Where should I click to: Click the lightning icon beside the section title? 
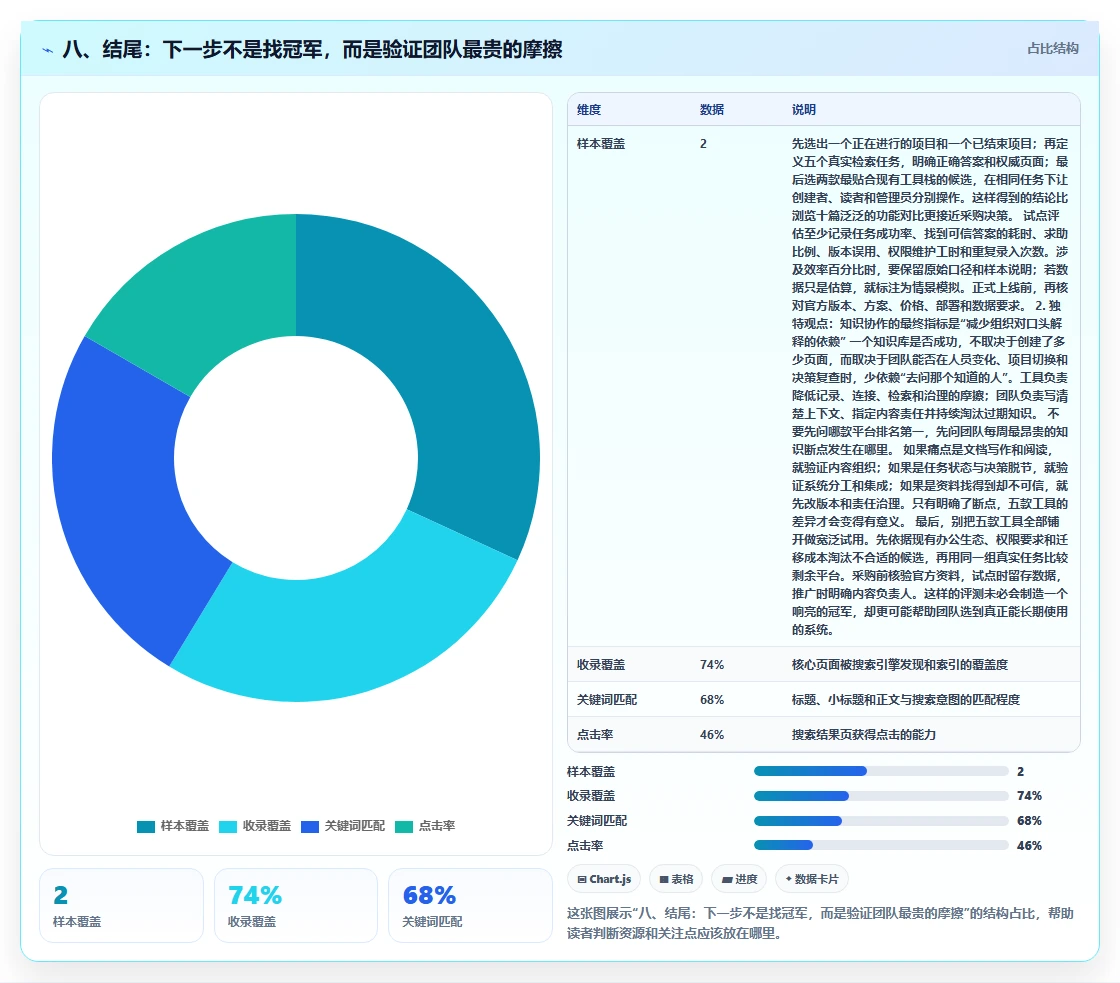coord(48,50)
